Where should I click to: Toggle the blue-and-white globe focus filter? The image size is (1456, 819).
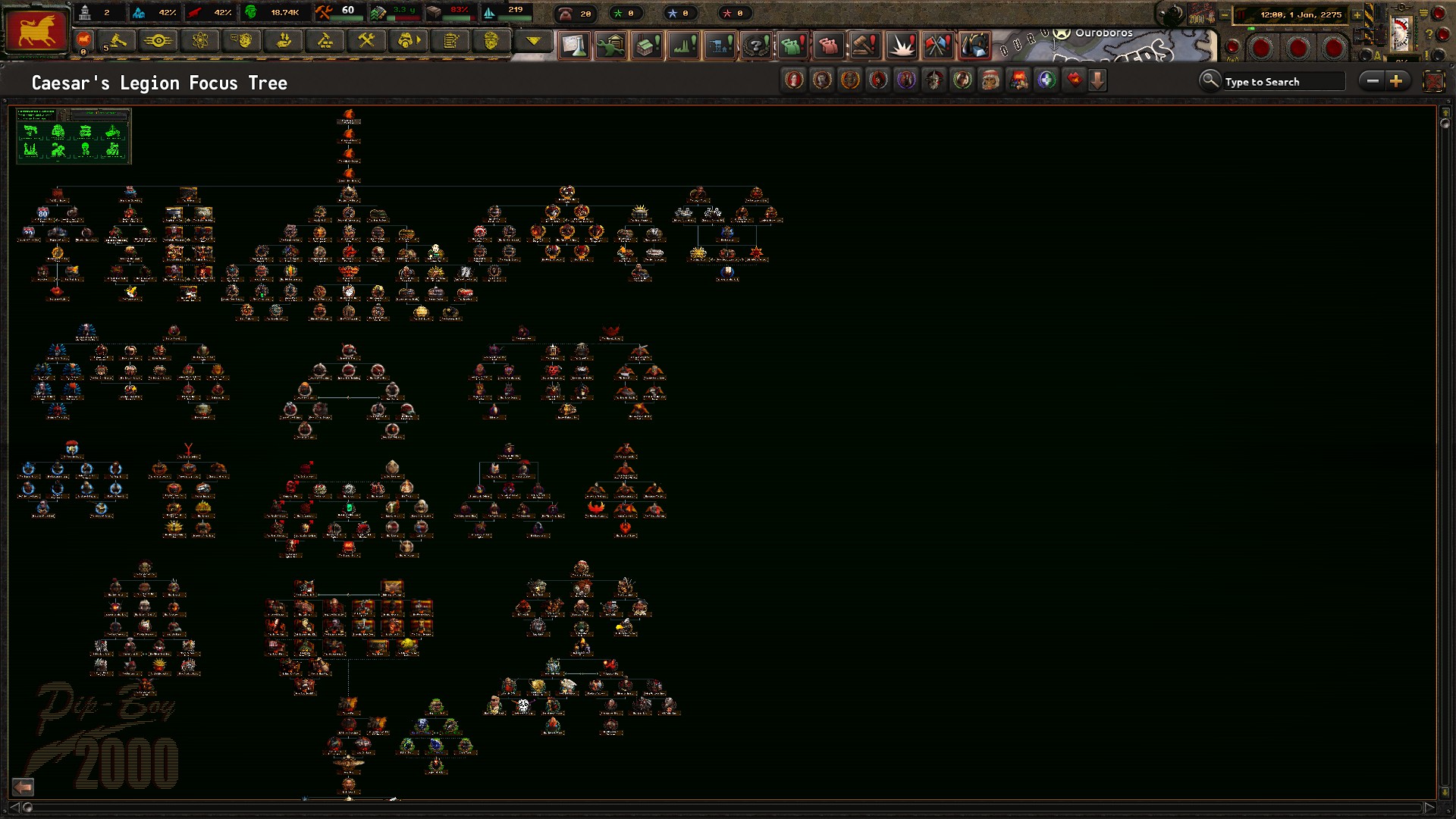[x=1046, y=80]
